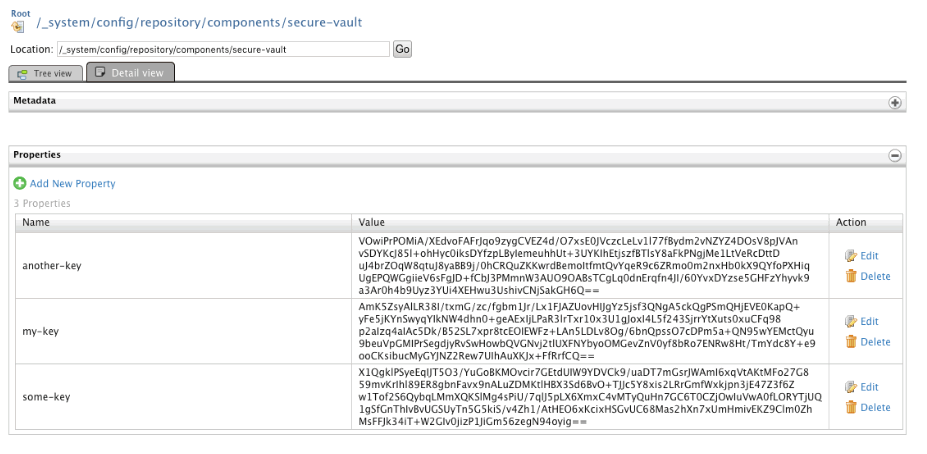Click the green Add New Property plus icon
Image resolution: width=927 pixels, height=454 pixels.
tap(20, 184)
